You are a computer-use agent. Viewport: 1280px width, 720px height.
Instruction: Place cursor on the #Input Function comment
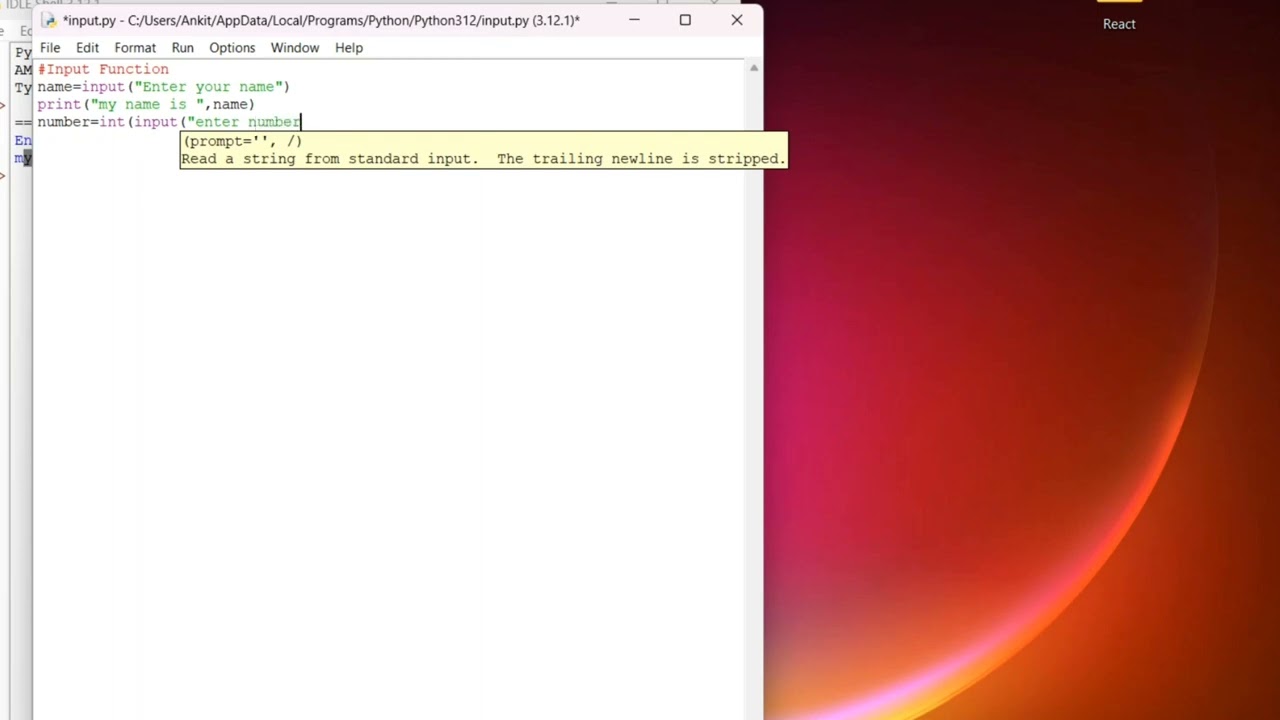(104, 69)
